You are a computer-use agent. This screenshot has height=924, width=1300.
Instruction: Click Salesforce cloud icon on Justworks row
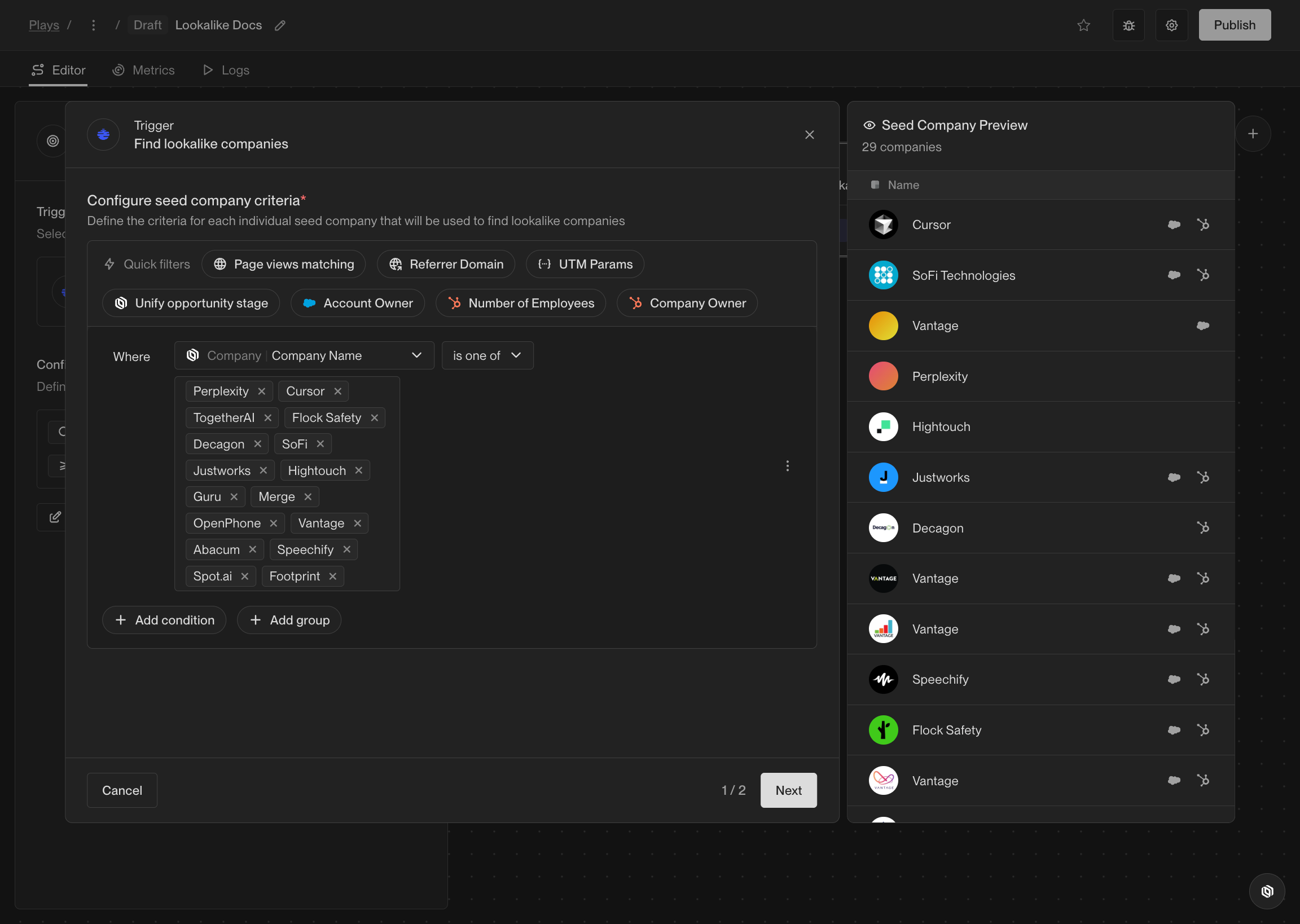click(x=1174, y=477)
